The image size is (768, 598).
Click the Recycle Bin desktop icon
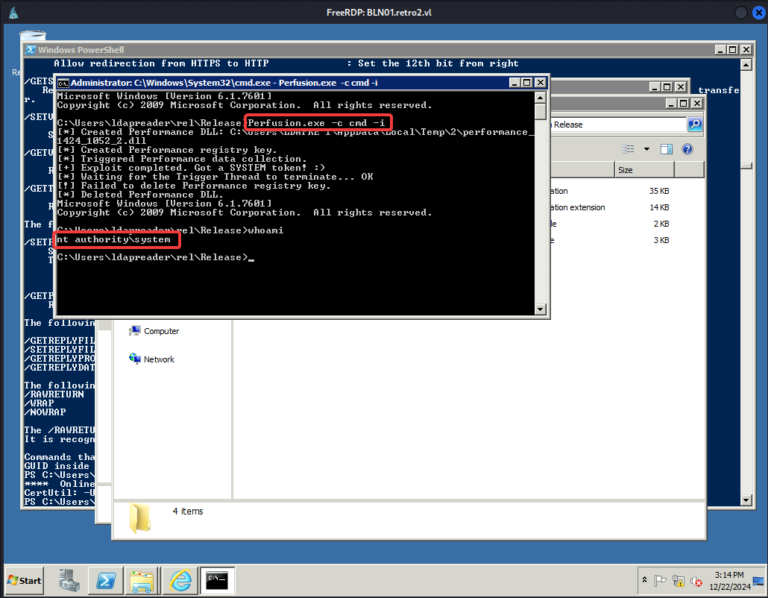click(32, 35)
